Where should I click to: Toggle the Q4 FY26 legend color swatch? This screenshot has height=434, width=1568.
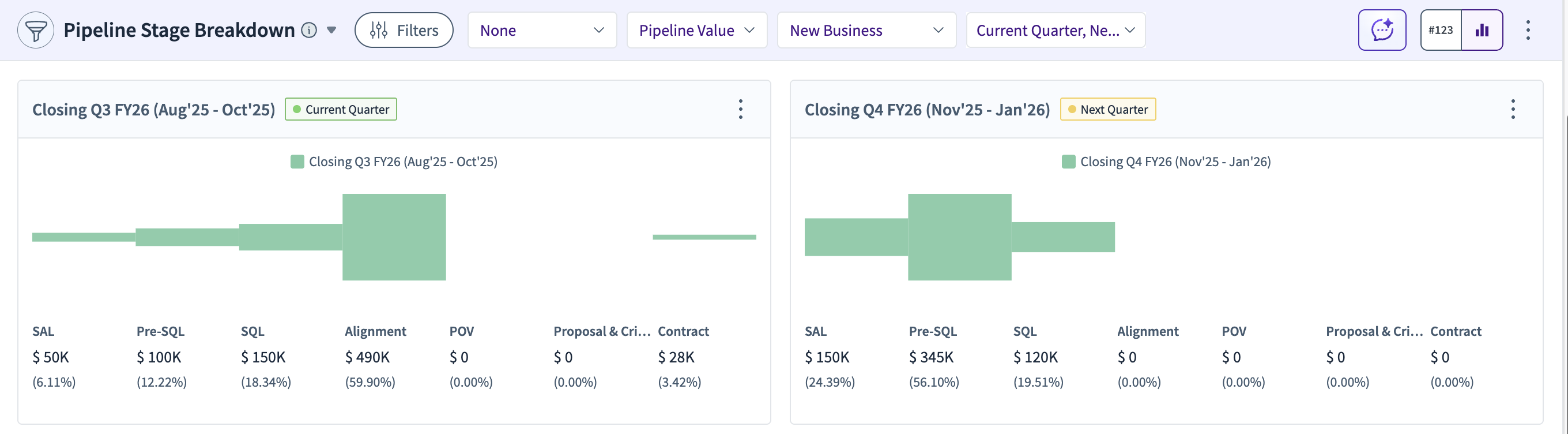tap(1068, 162)
